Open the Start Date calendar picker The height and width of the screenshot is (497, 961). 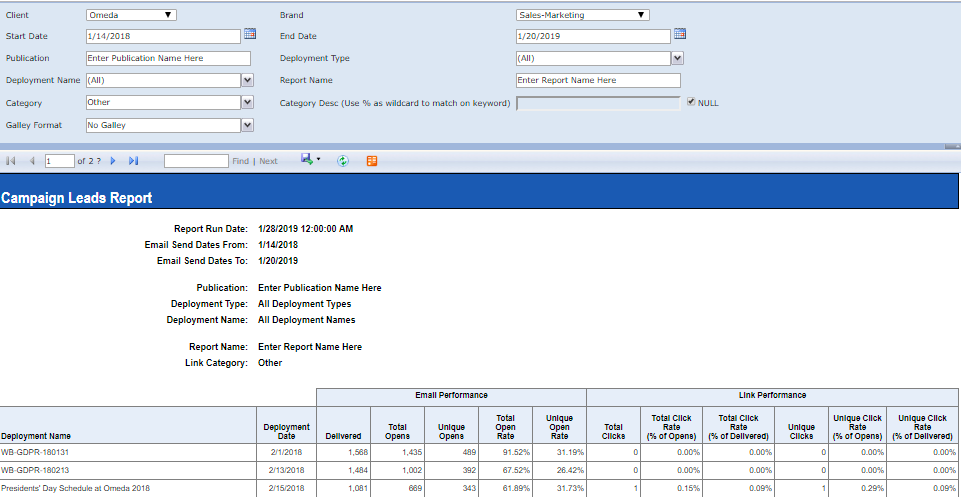click(251, 35)
